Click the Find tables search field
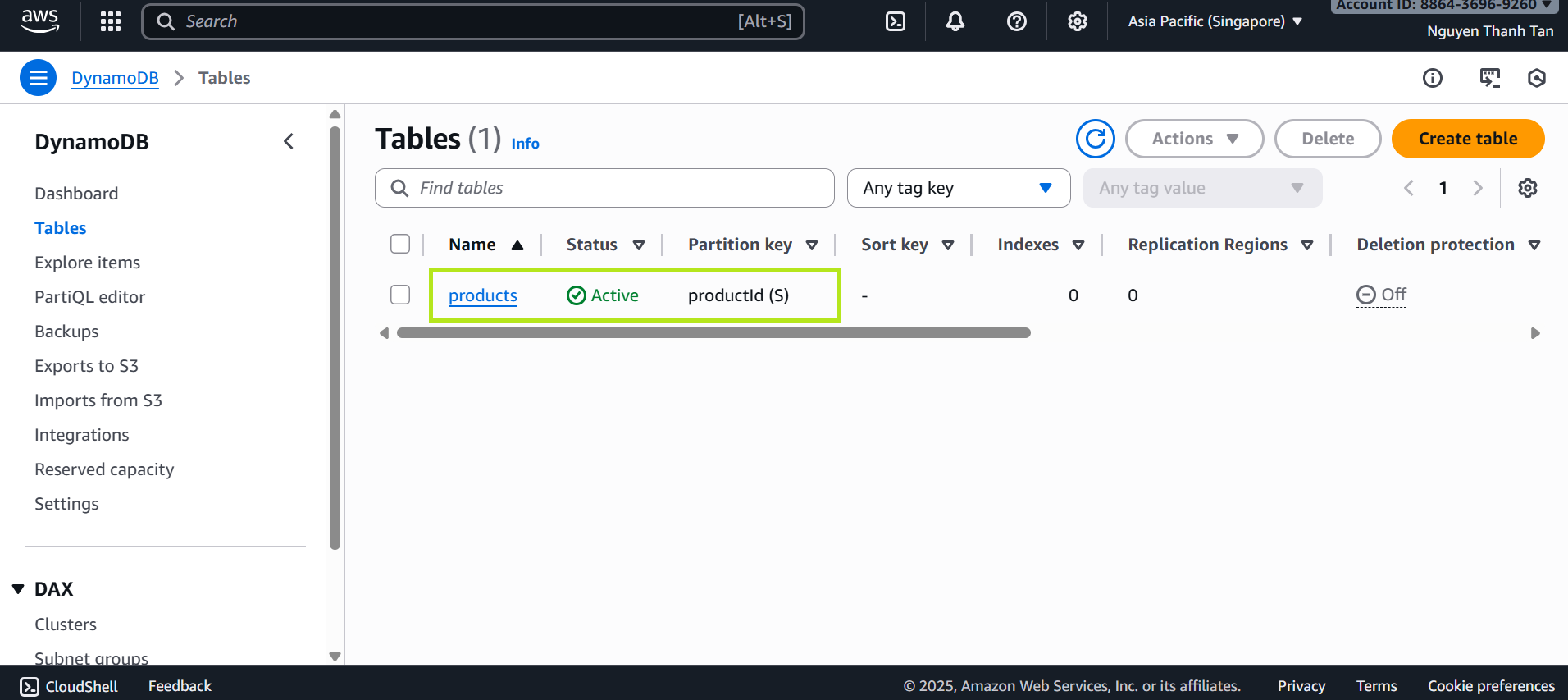This screenshot has width=1568, height=700. pyautogui.click(x=604, y=188)
